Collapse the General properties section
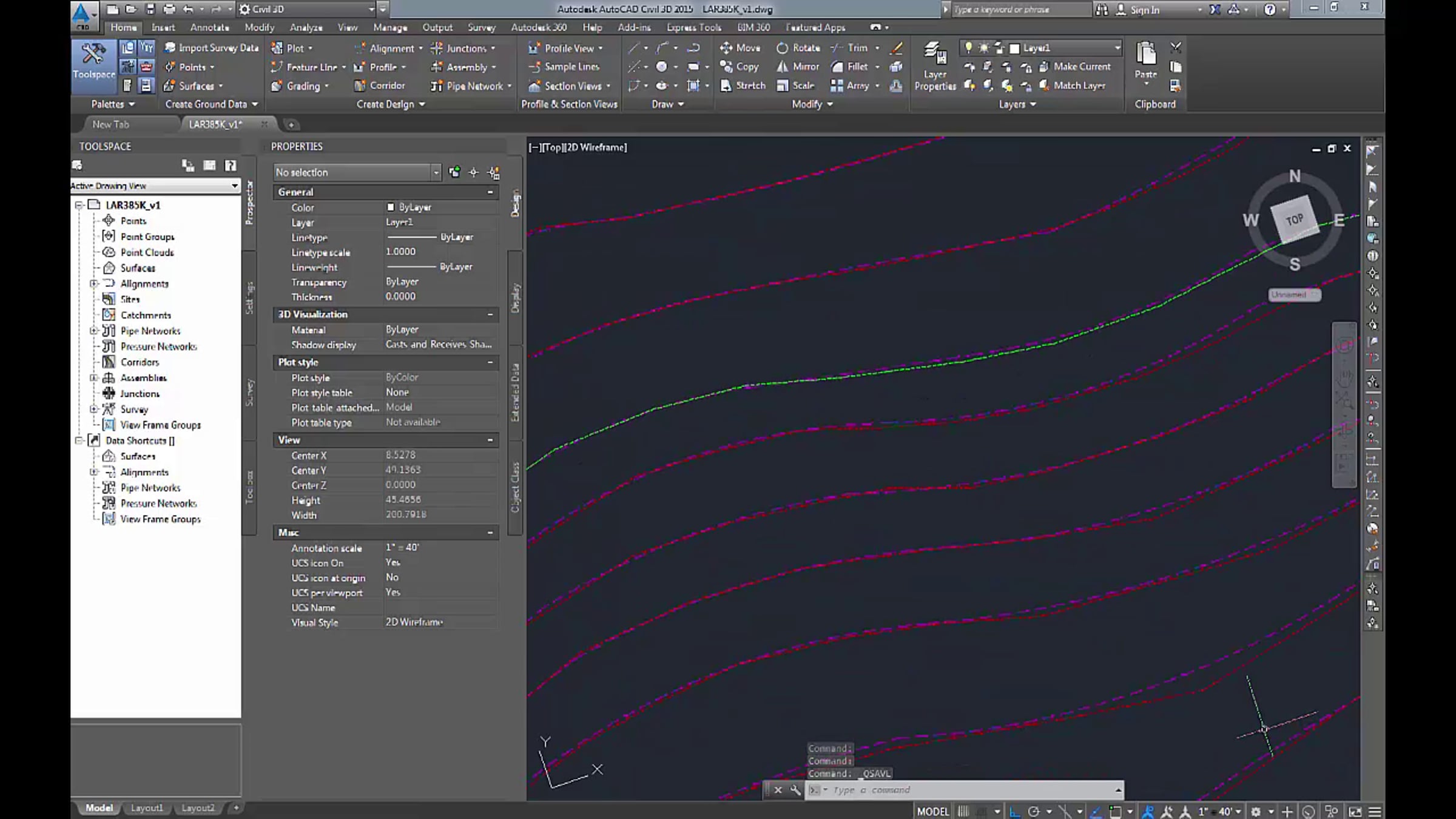The image size is (1456, 819). click(490, 192)
